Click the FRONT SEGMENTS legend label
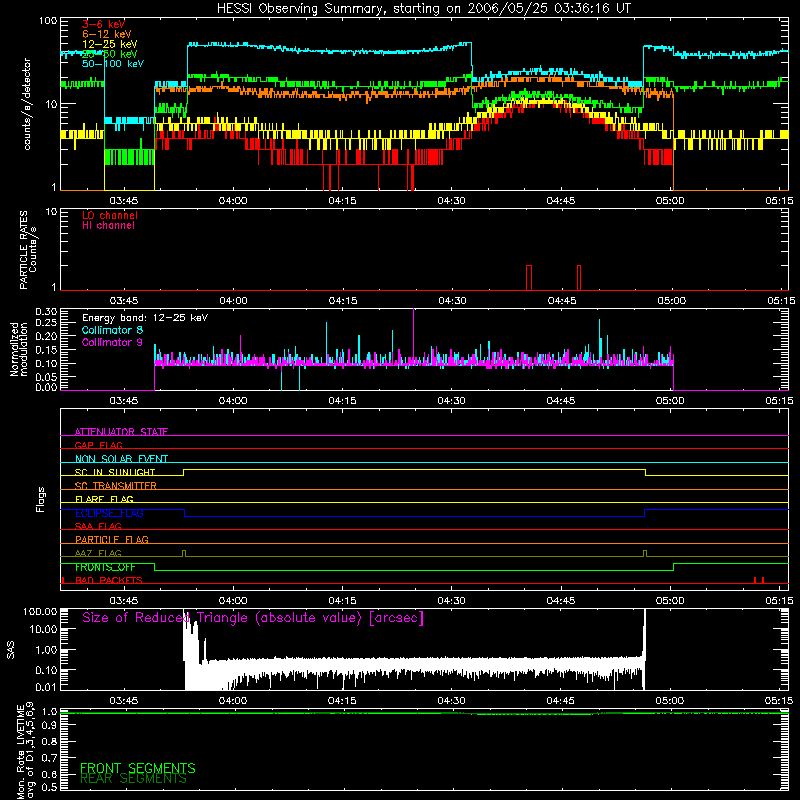 pyautogui.click(x=138, y=768)
